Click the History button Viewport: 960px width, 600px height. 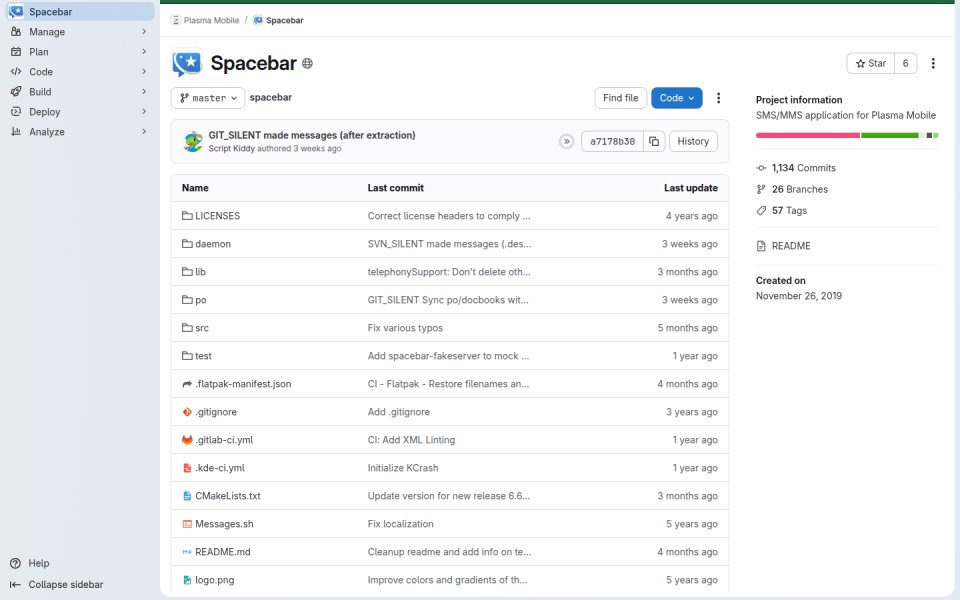[x=693, y=141]
